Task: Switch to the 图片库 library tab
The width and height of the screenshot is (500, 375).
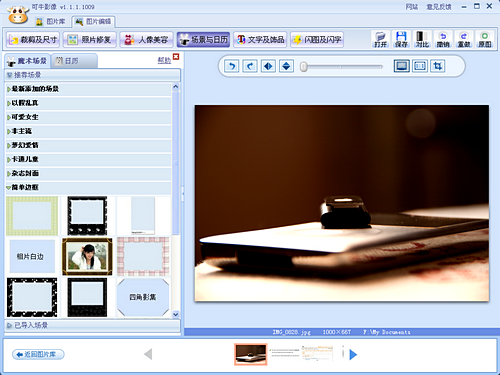Action: coord(51,22)
